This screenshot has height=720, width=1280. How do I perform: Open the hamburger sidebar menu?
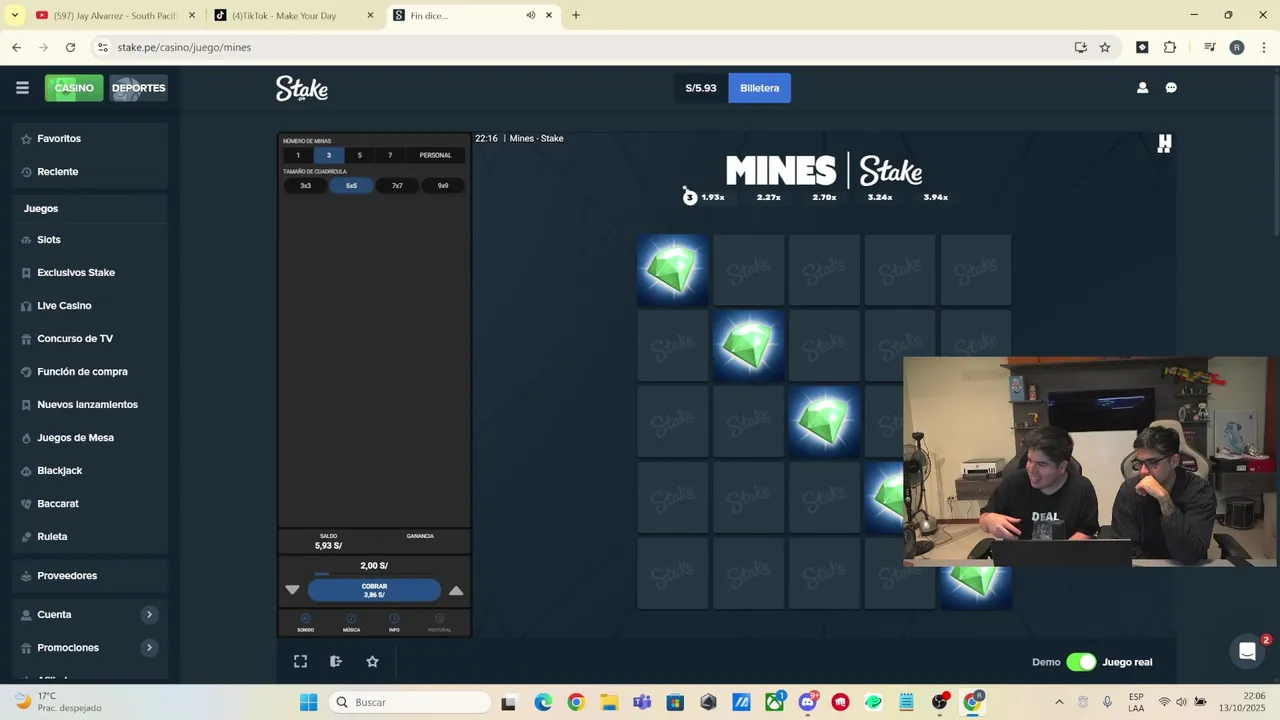coord(22,88)
